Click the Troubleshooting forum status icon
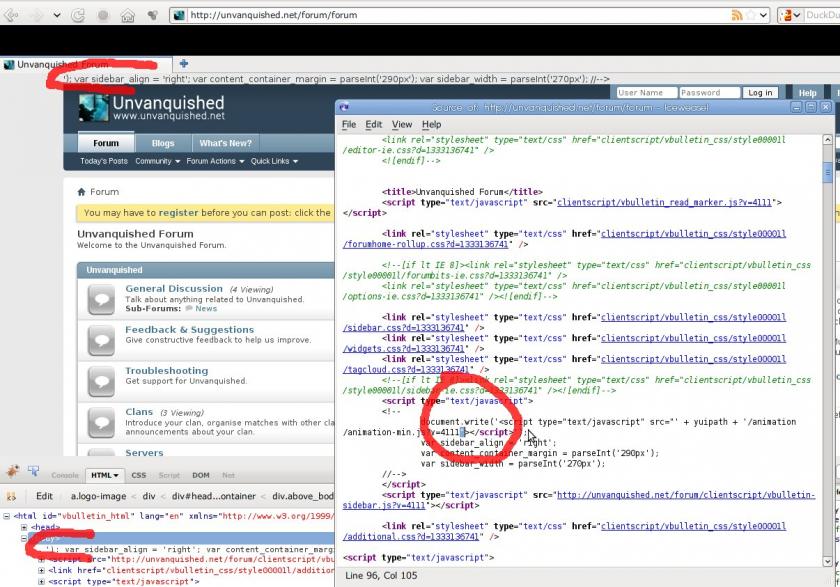 101,380
